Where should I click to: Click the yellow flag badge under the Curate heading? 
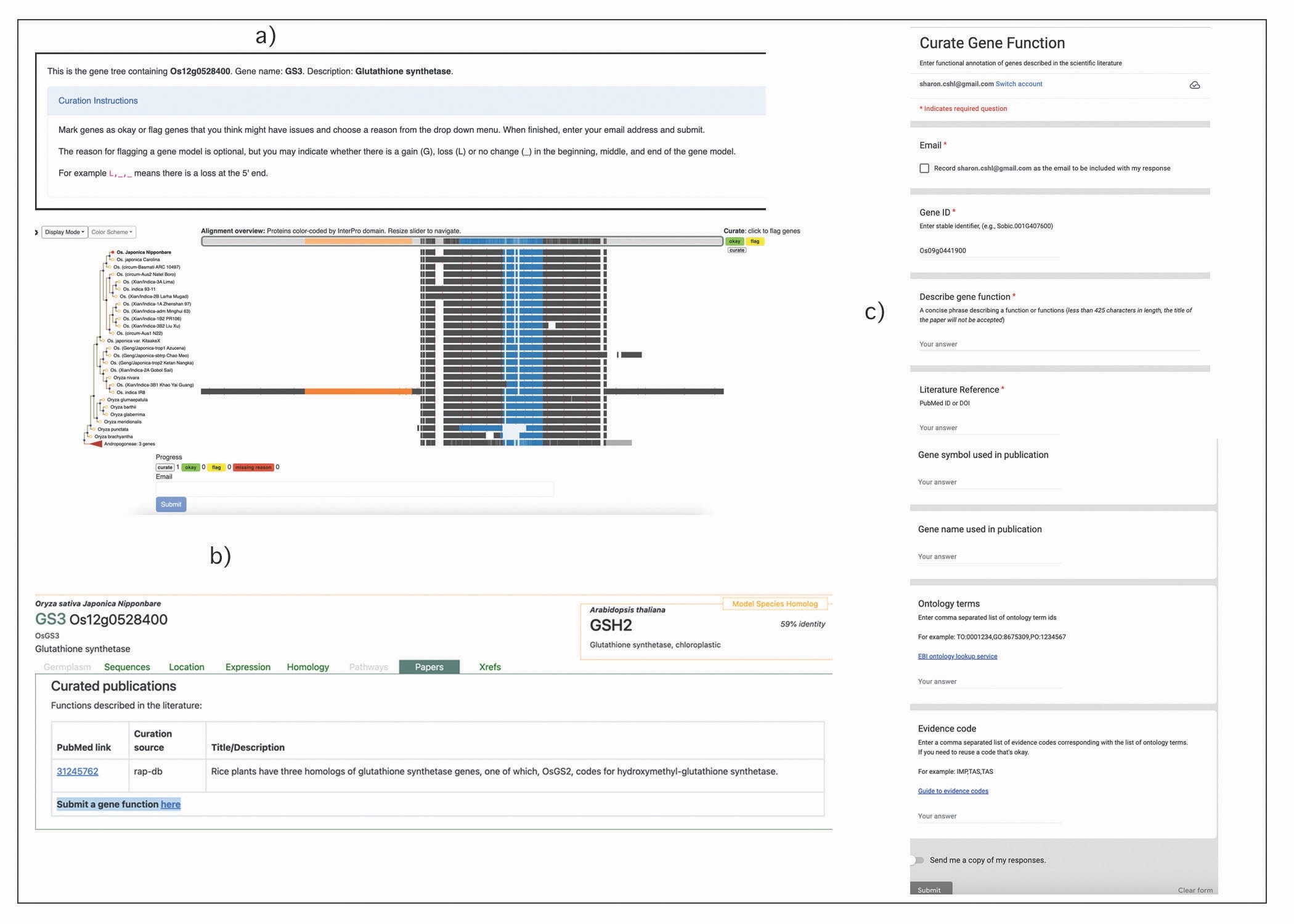coord(755,241)
